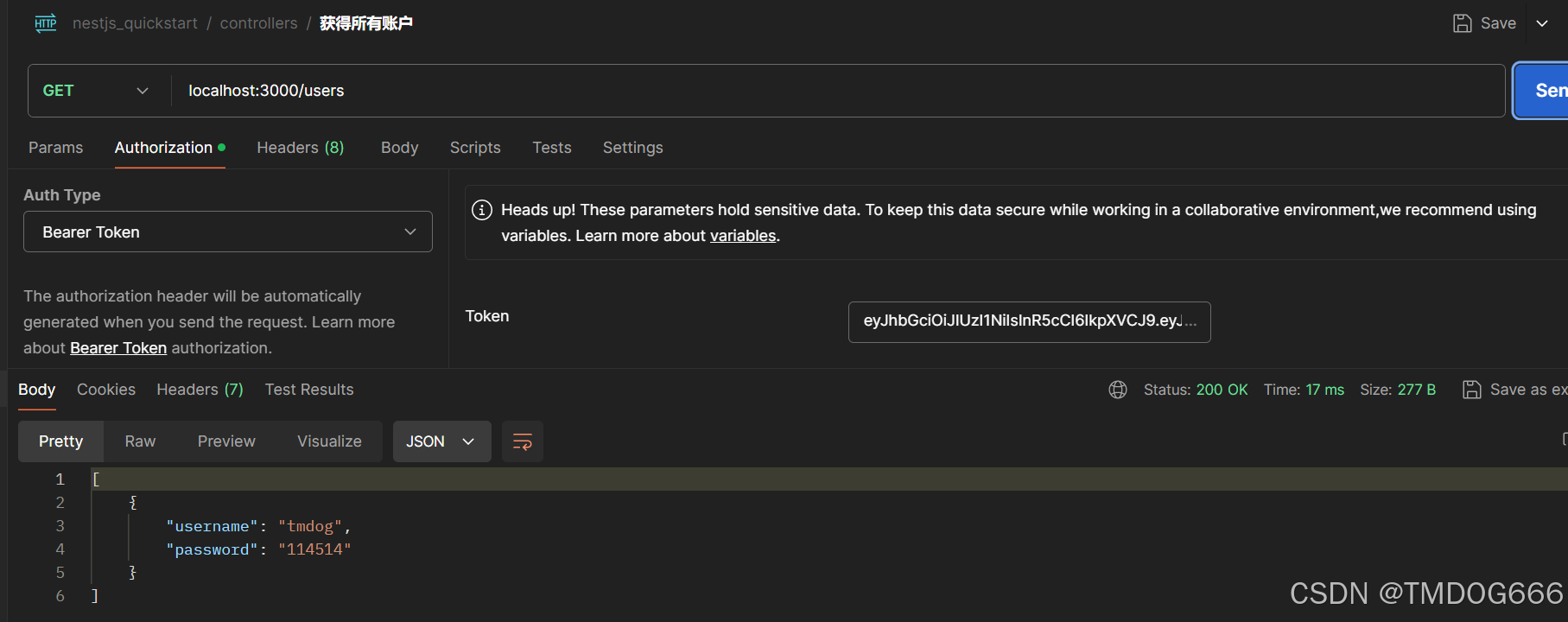Click the "password" key in the response
Viewport: 1568px width, 622px height.
tap(212, 549)
